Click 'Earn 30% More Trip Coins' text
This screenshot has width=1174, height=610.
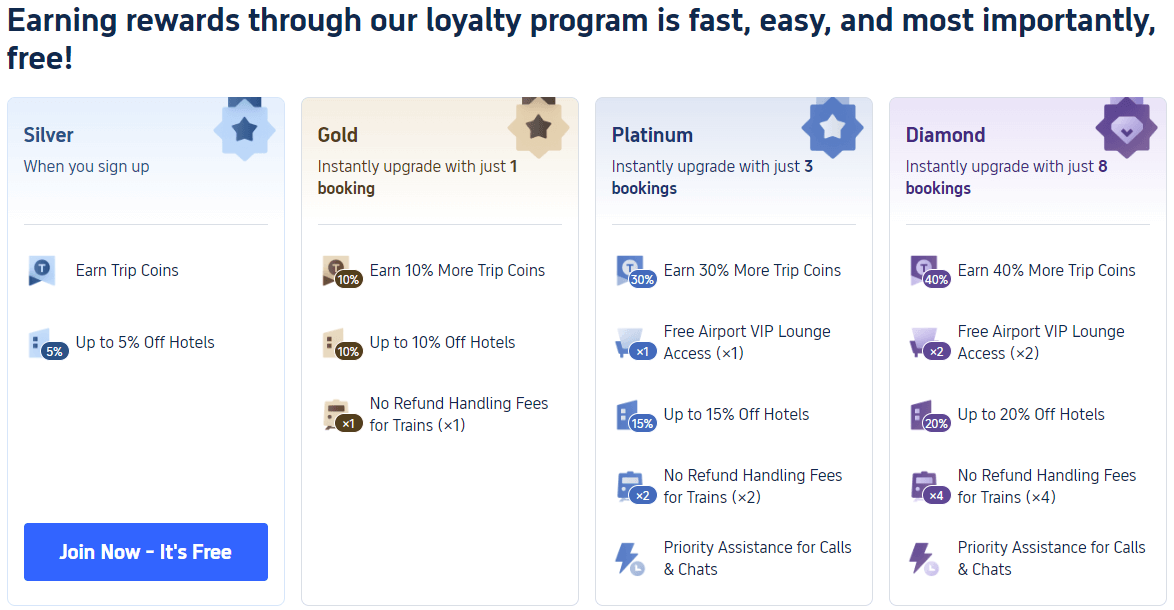click(x=752, y=270)
